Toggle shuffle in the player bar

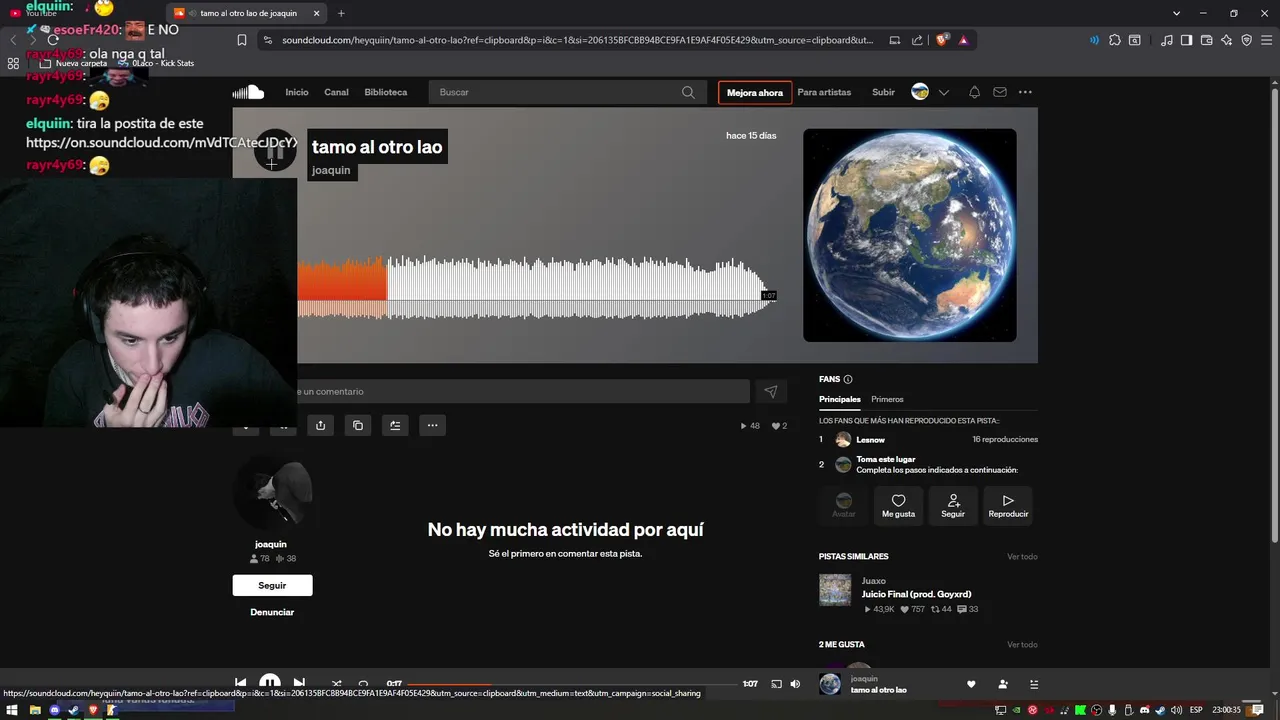click(336, 684)
